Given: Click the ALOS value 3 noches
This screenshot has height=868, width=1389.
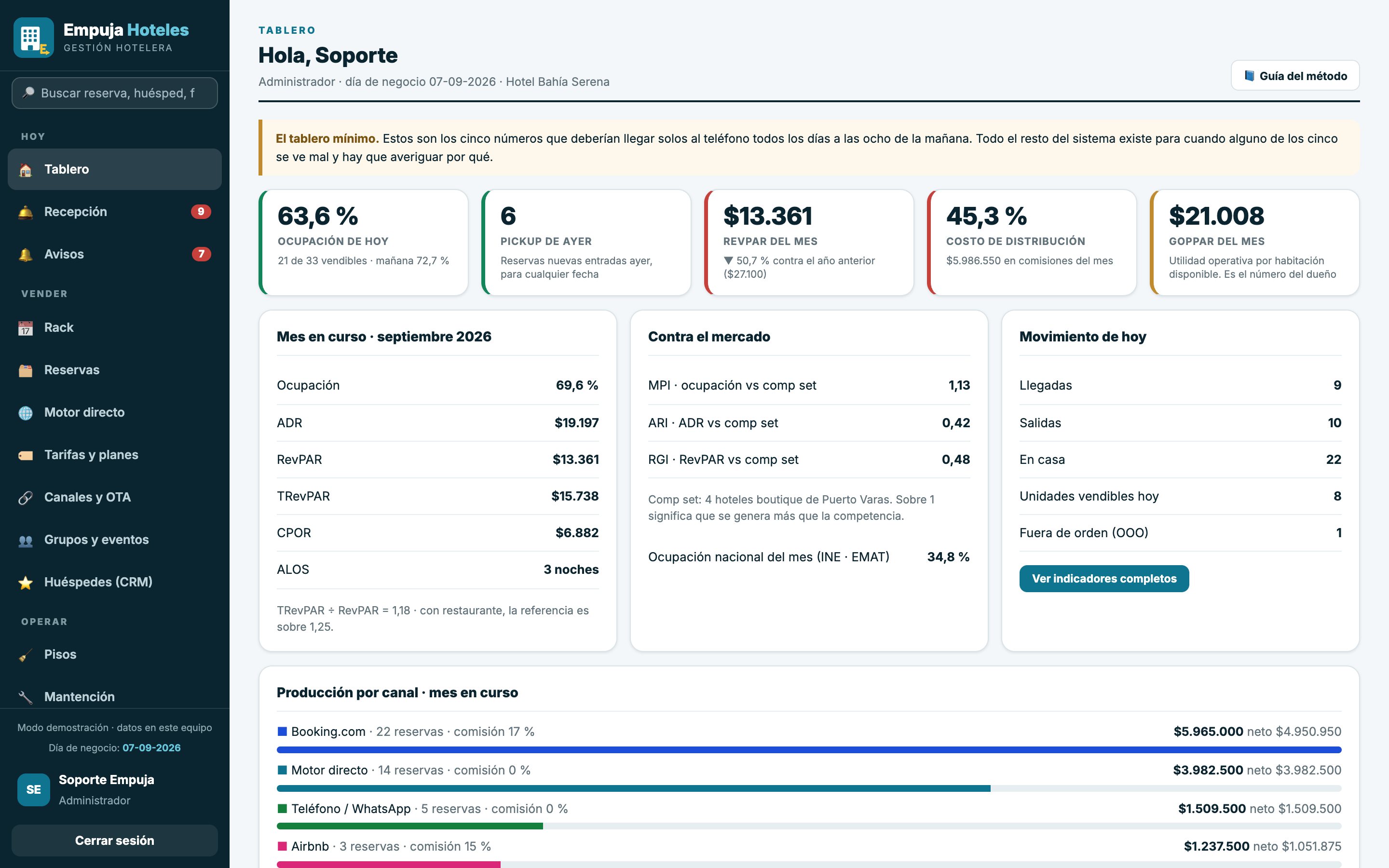Looking at the screenshot, I should (571, 570).
